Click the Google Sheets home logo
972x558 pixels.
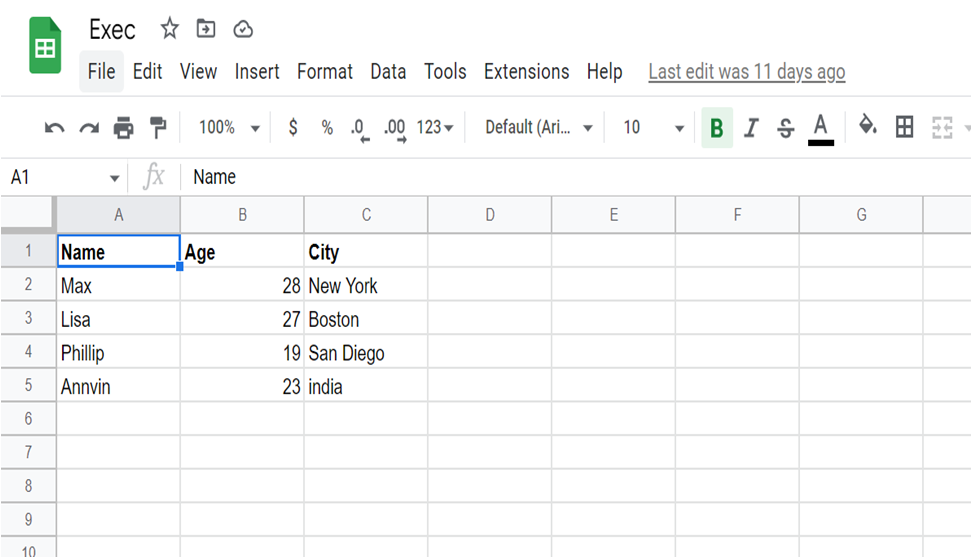pos(45,45)
